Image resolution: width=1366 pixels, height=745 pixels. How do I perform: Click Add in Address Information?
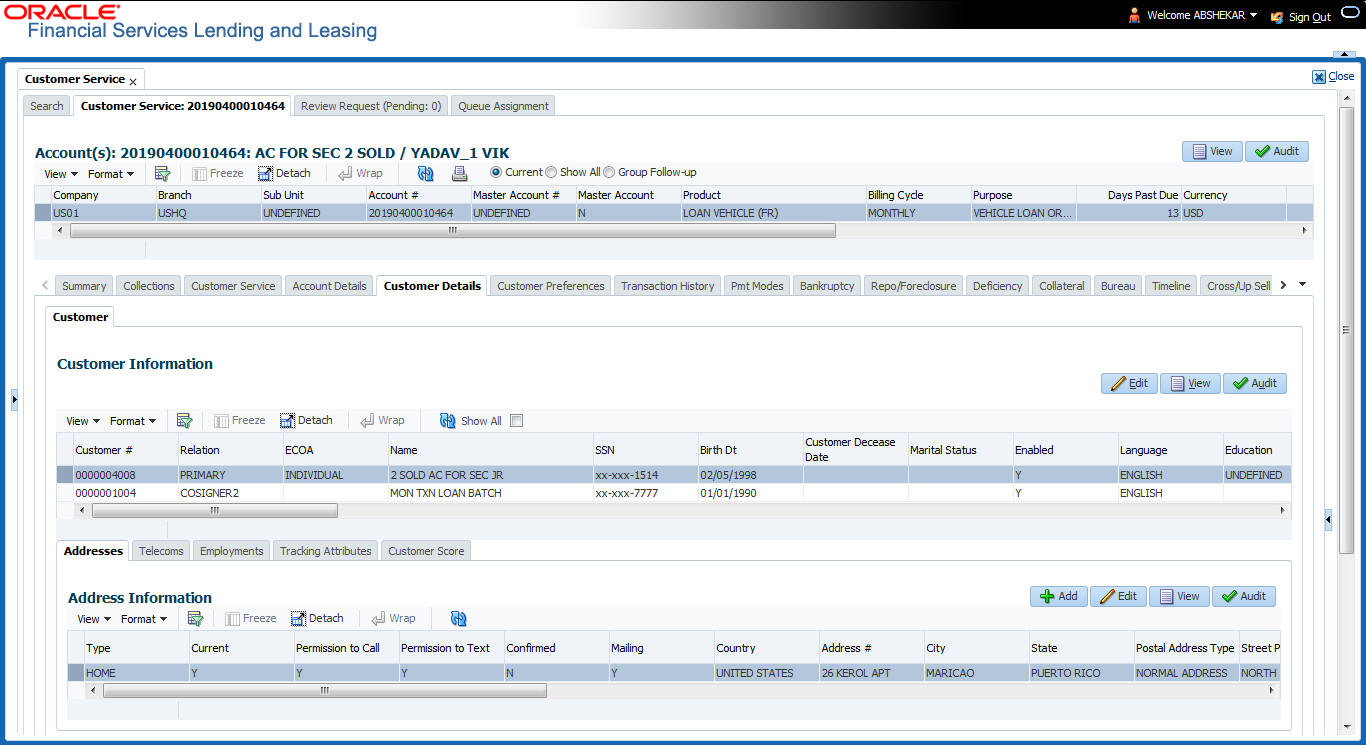point(1059,596)
